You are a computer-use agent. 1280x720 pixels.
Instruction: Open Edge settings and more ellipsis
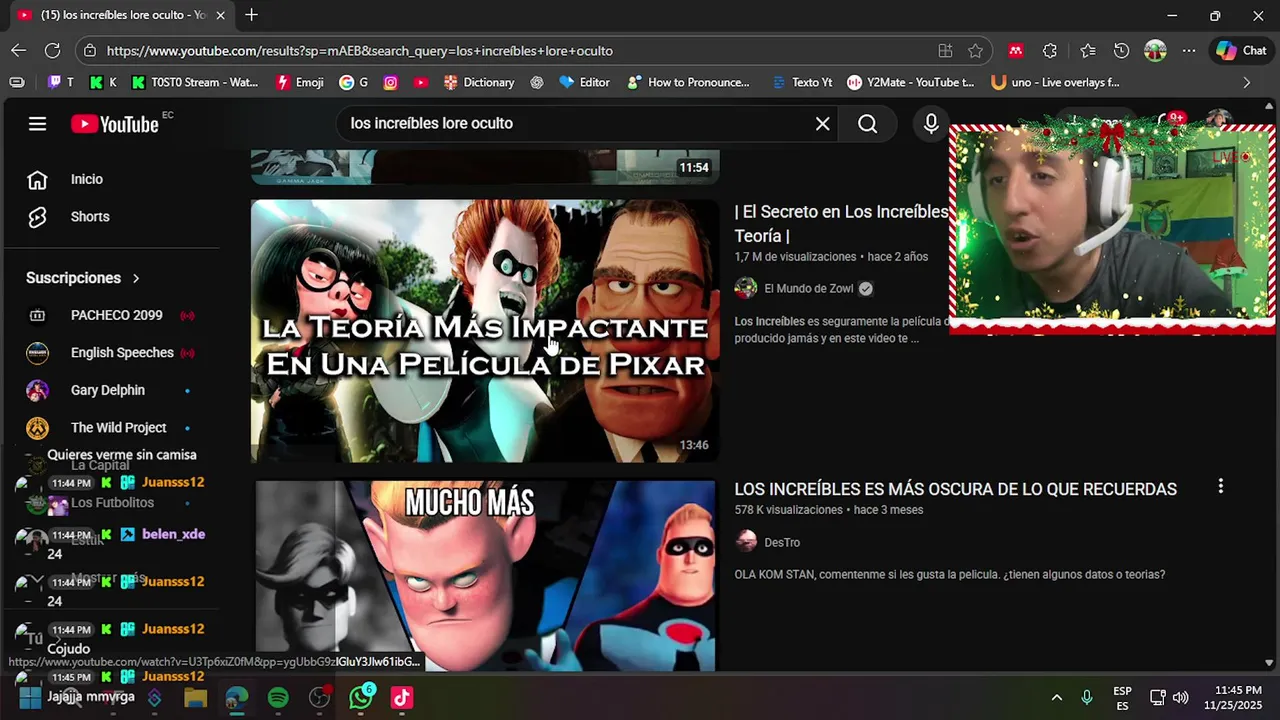tap(1188, 50)
